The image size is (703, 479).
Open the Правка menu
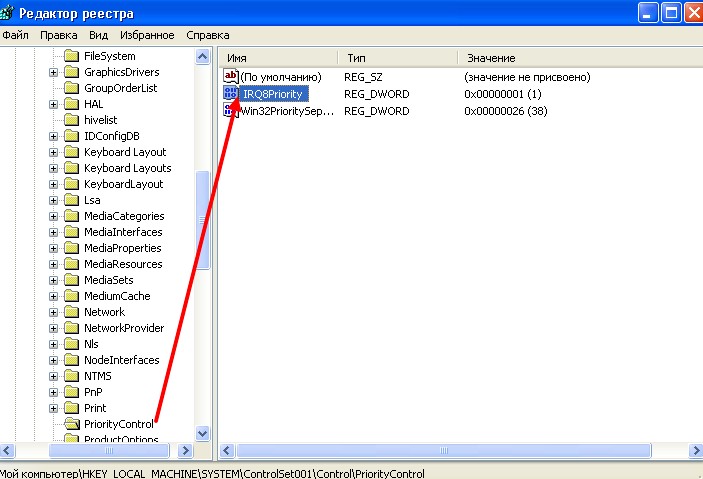coord(59,35)
